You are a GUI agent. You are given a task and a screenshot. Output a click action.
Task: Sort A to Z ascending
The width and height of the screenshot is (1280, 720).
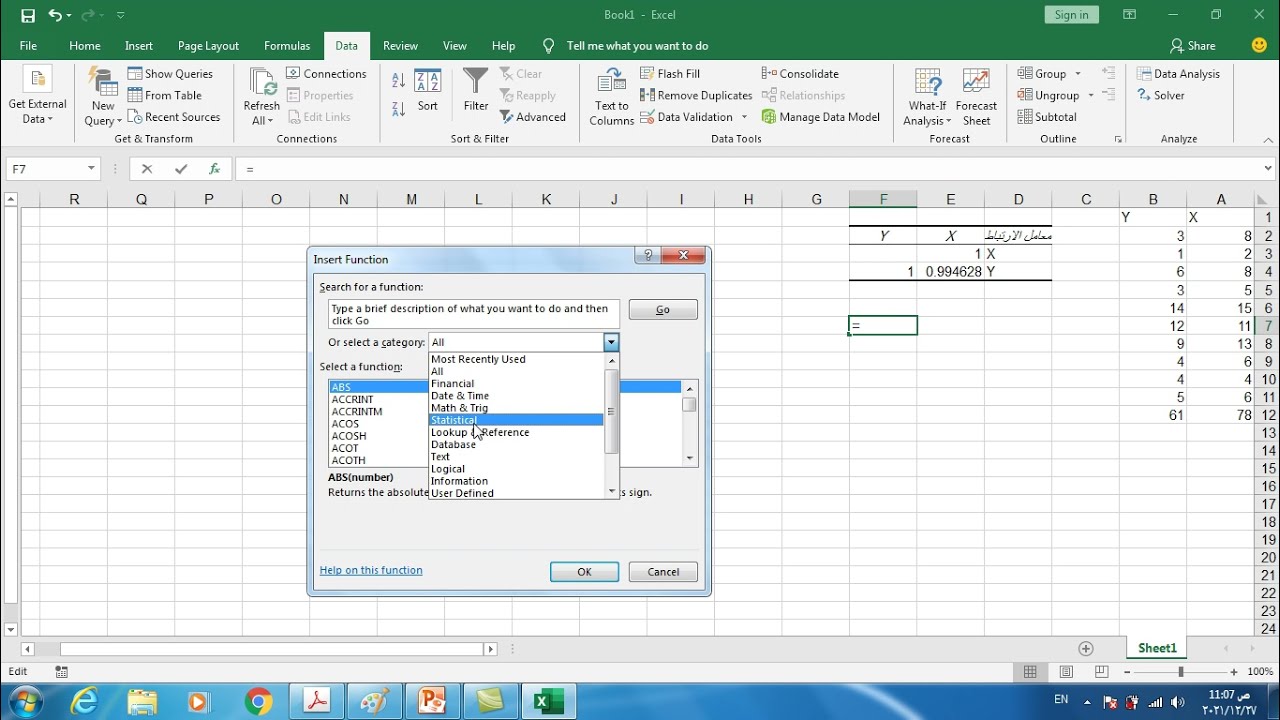(x=398, y=81)
